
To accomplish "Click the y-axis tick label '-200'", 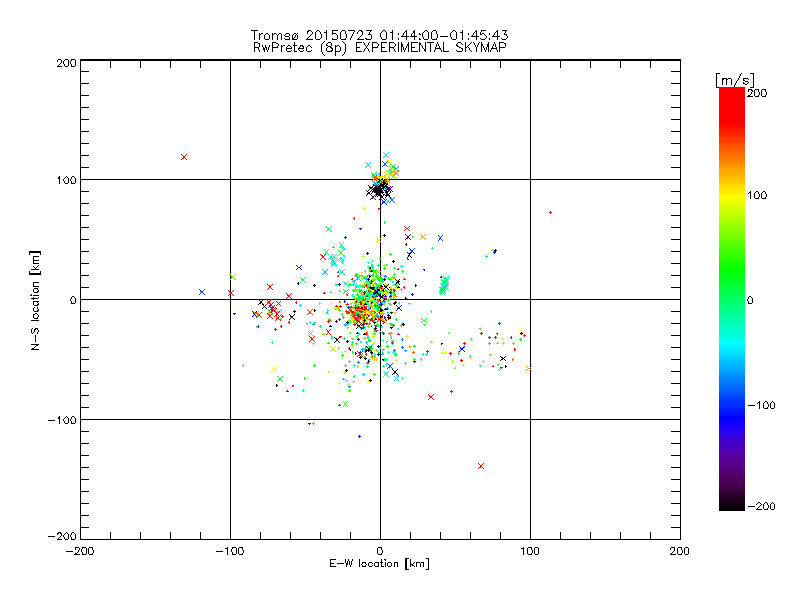I will [x=62, y=536].
